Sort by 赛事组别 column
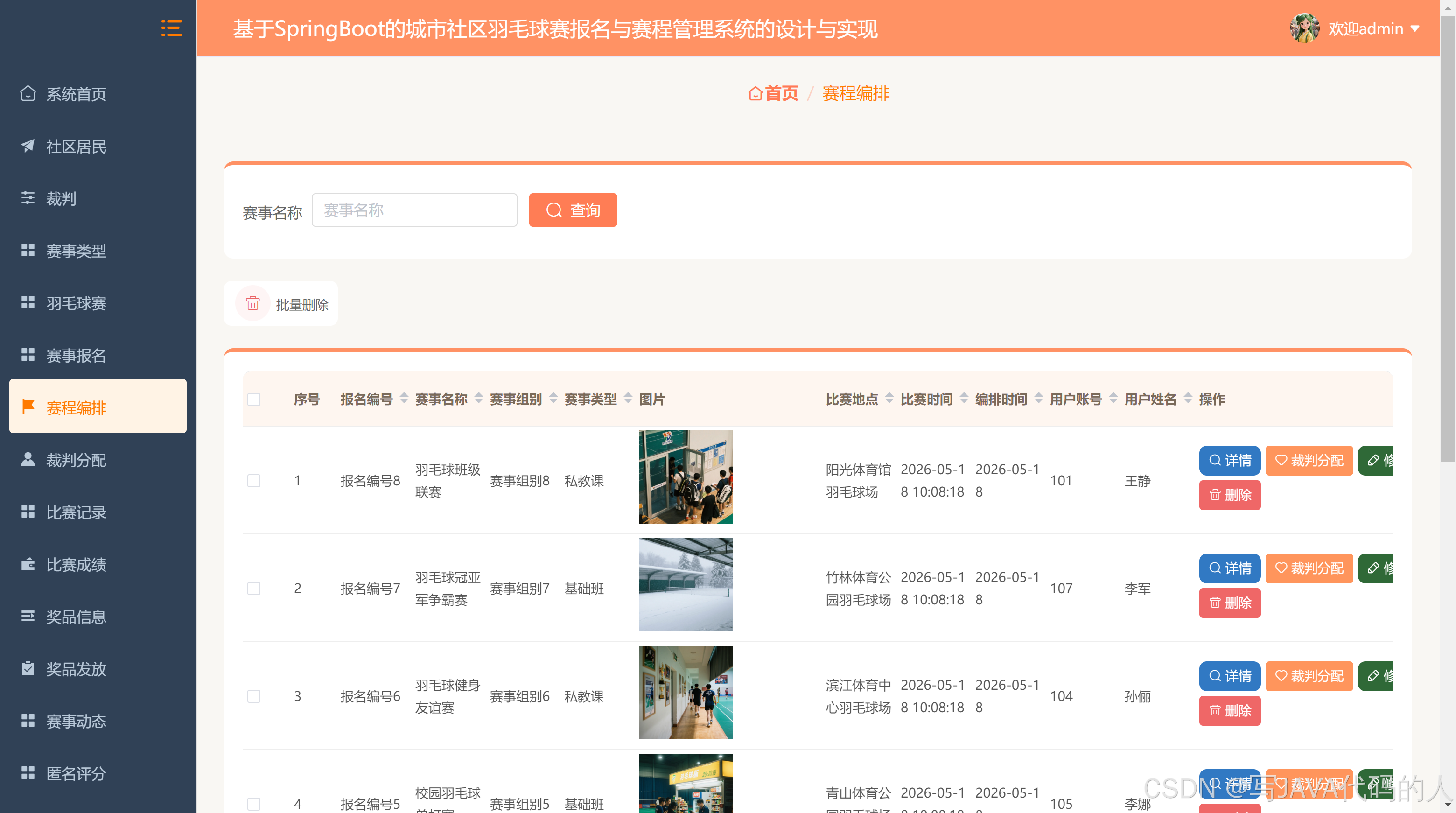 click(x=553, y=399)
